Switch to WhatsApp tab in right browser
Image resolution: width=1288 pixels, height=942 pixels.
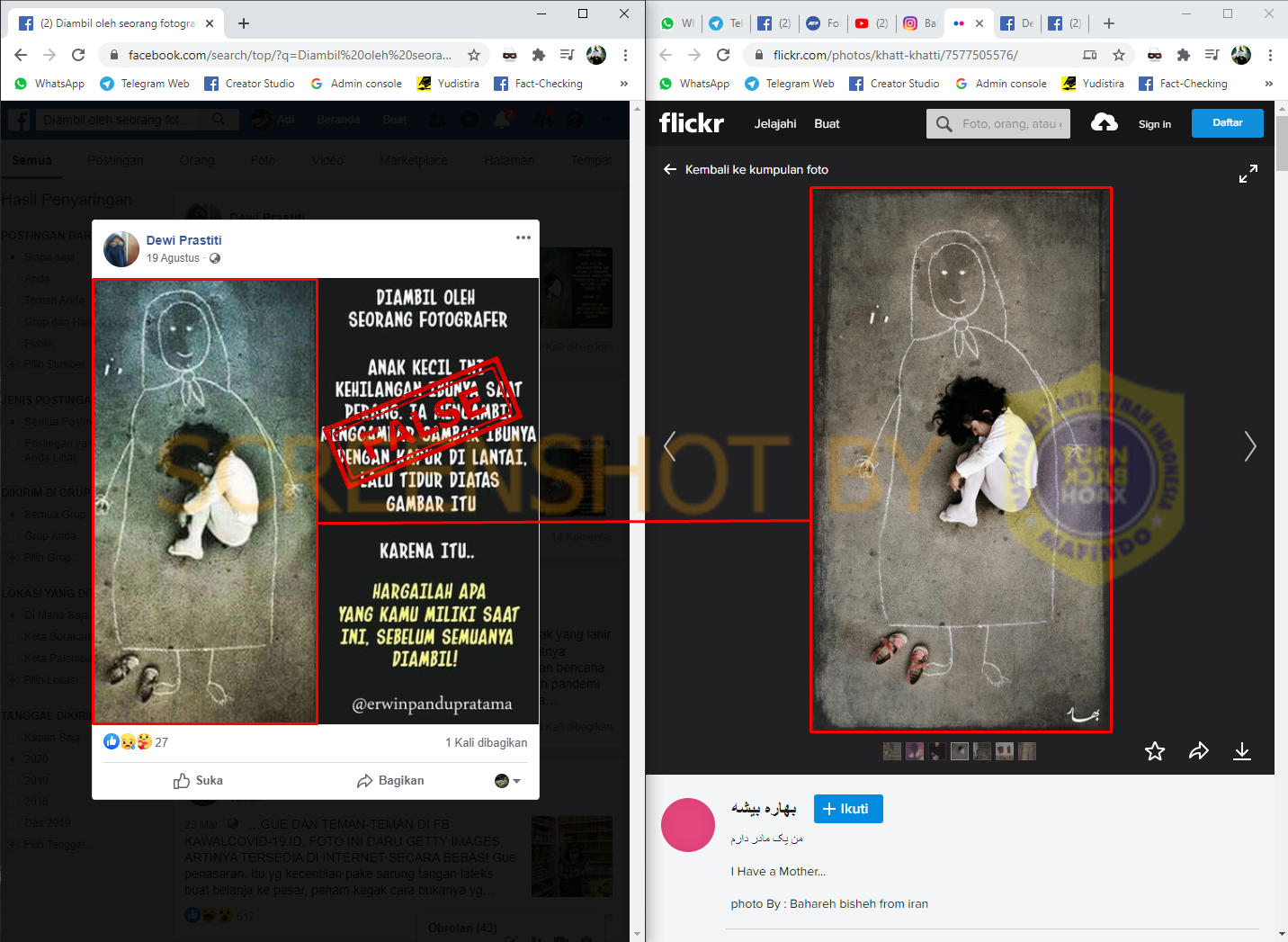(x=678, y=23)
